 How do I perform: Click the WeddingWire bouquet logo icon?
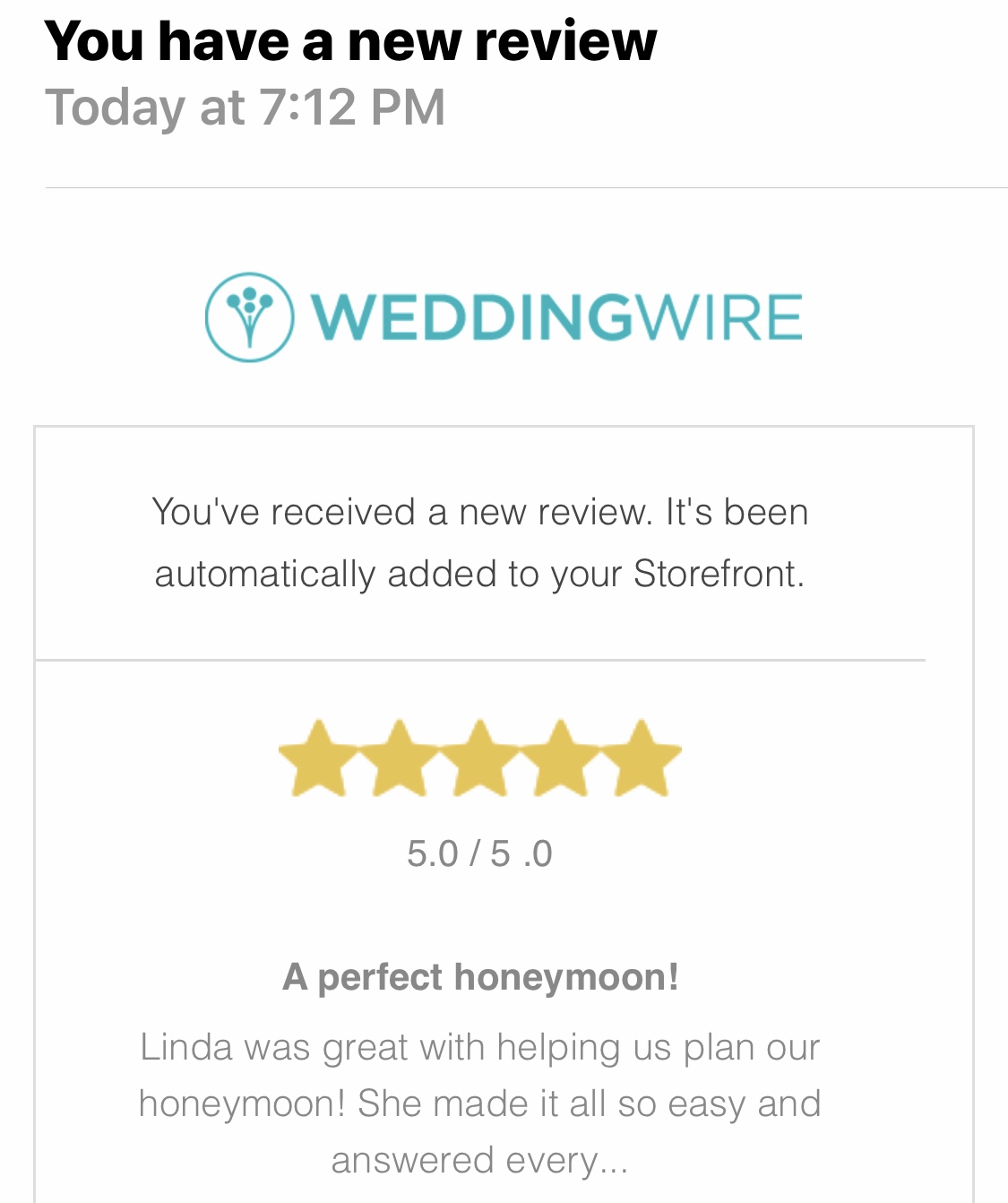249,317
